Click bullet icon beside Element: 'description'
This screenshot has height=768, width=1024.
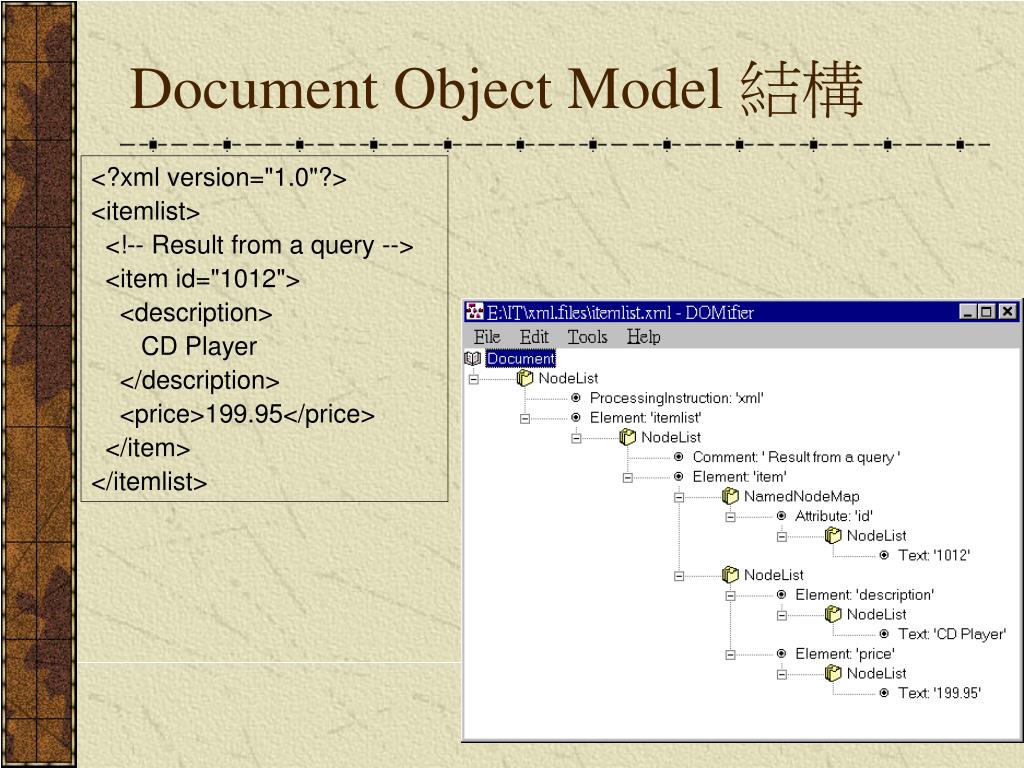coord(781,594)
